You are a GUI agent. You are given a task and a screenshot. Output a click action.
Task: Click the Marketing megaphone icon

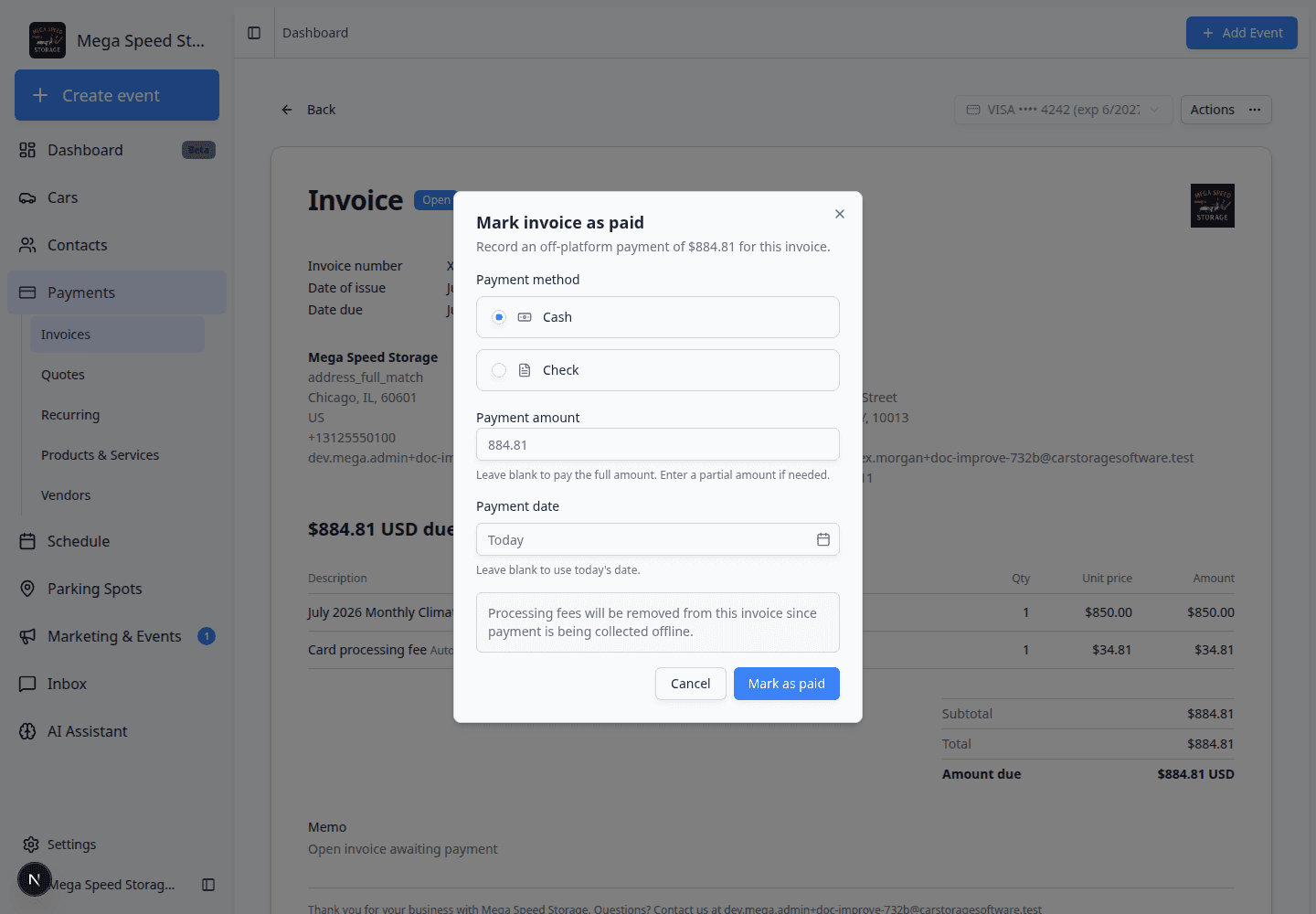[x=27, y=636]
